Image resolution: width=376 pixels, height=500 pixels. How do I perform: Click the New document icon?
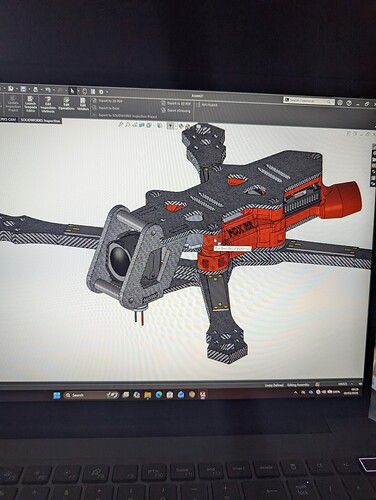11,89
